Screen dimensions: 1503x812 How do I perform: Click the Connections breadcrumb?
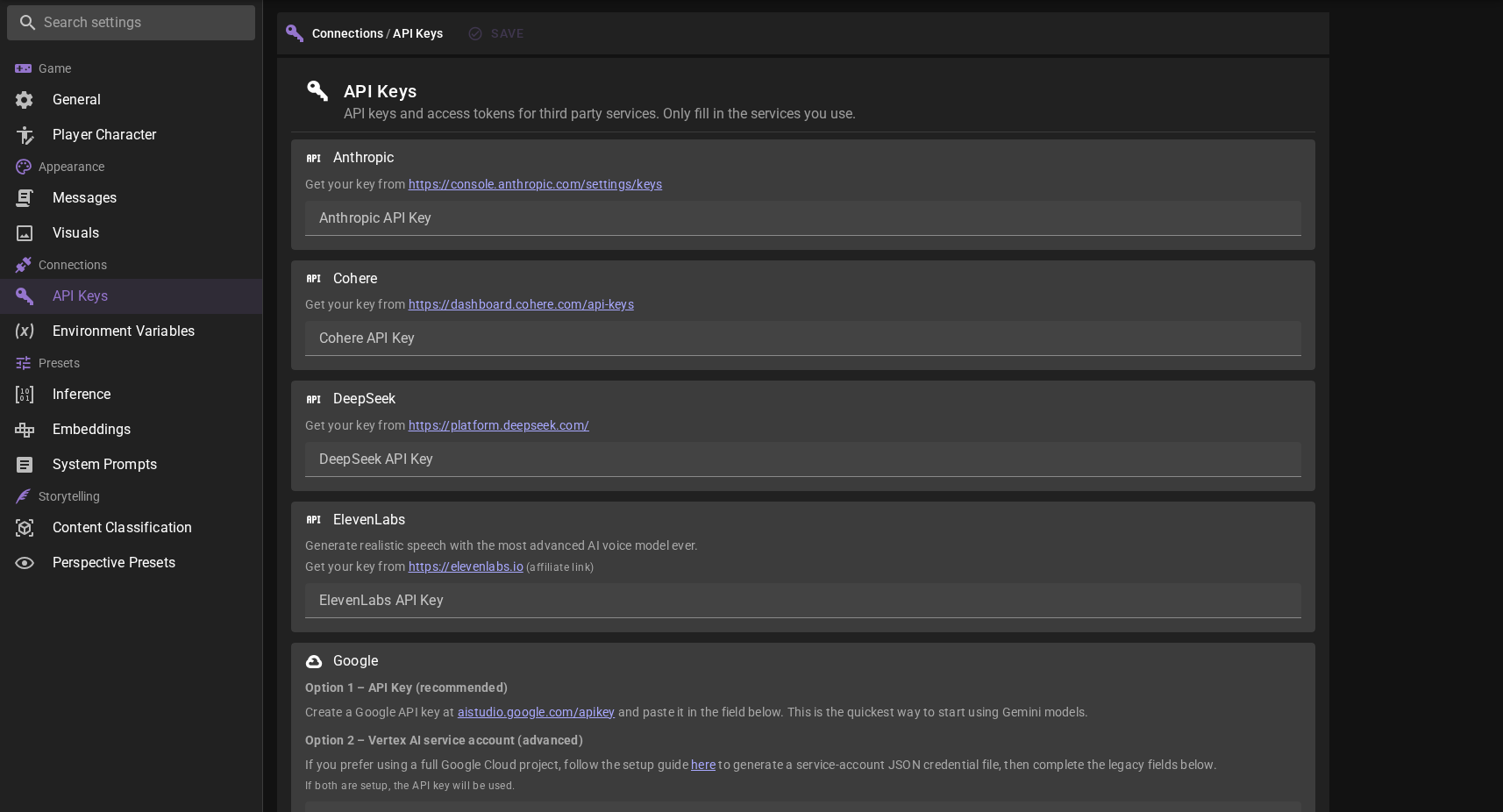pyautogui.click(x=347, y=33)
